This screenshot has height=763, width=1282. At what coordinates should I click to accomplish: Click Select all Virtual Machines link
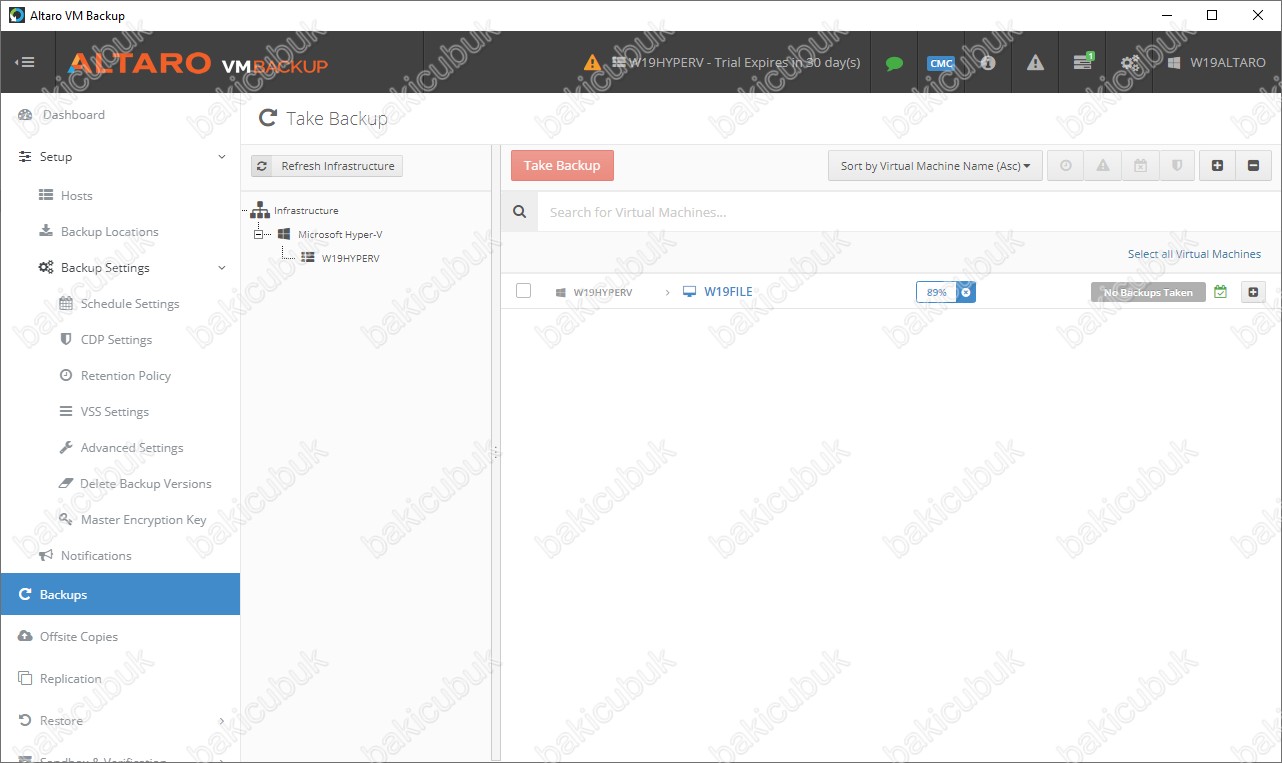coord(1194,254)
